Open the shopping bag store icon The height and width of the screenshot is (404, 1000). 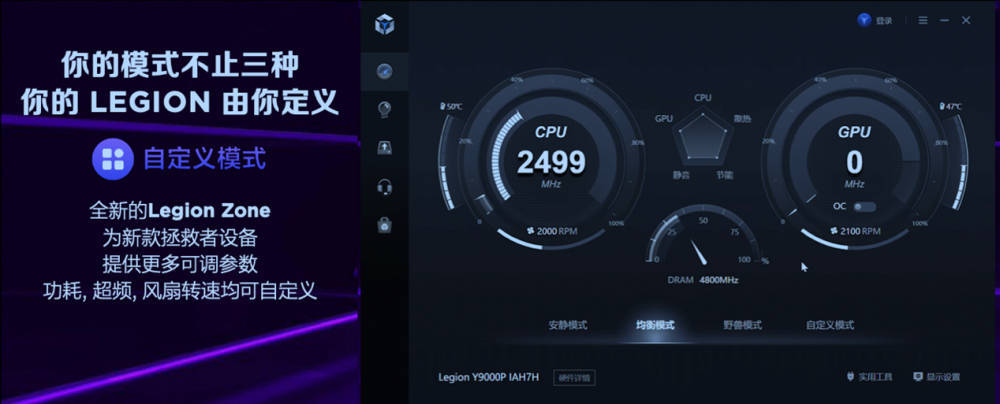coord(385,225)
